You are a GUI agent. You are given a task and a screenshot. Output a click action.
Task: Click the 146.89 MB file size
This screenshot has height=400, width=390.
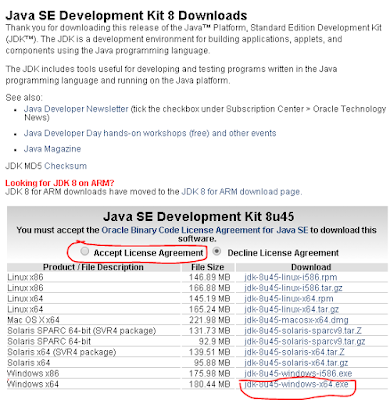pos(210,277)
